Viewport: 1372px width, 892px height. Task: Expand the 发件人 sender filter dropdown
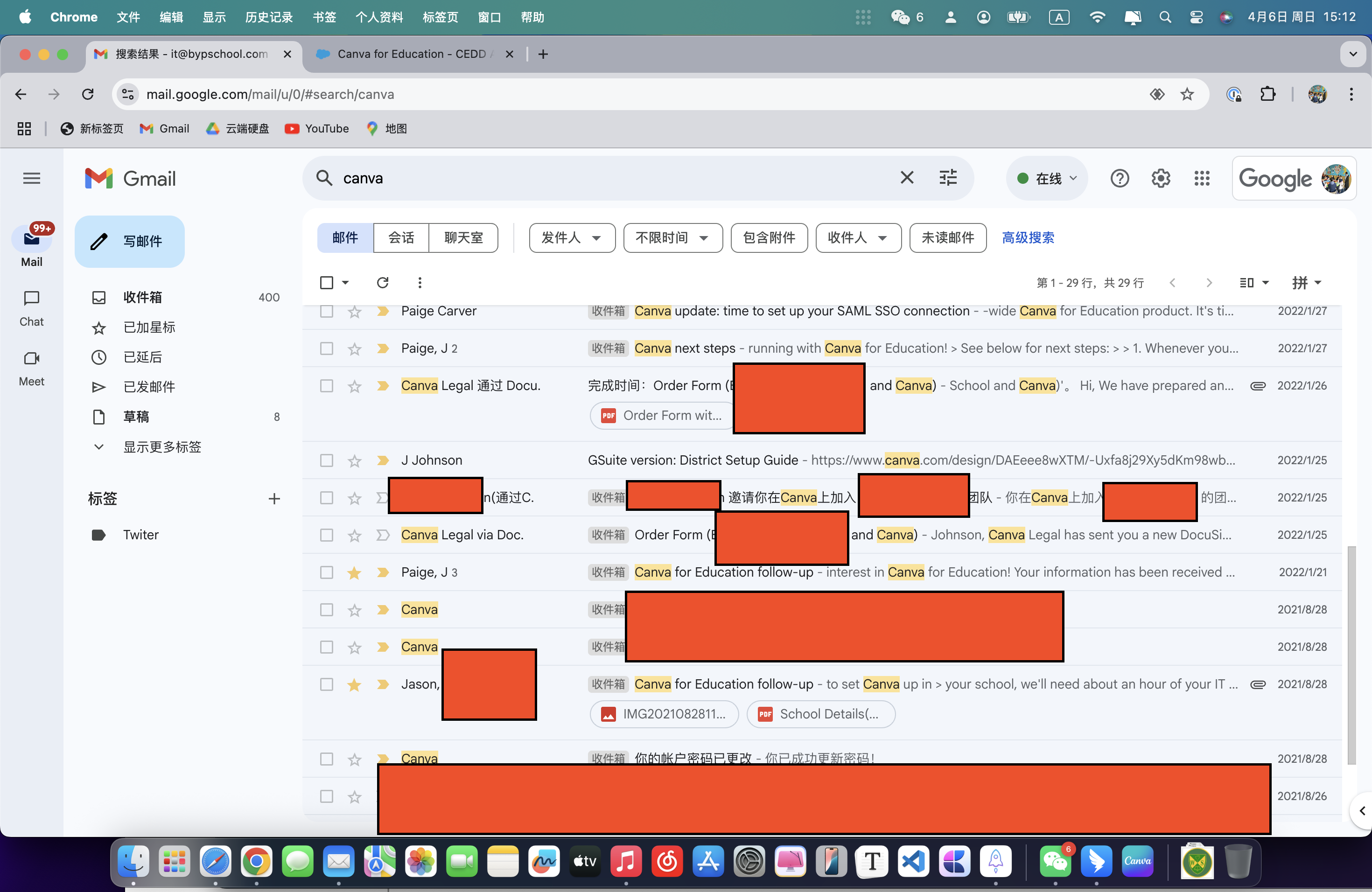point(572,238)
